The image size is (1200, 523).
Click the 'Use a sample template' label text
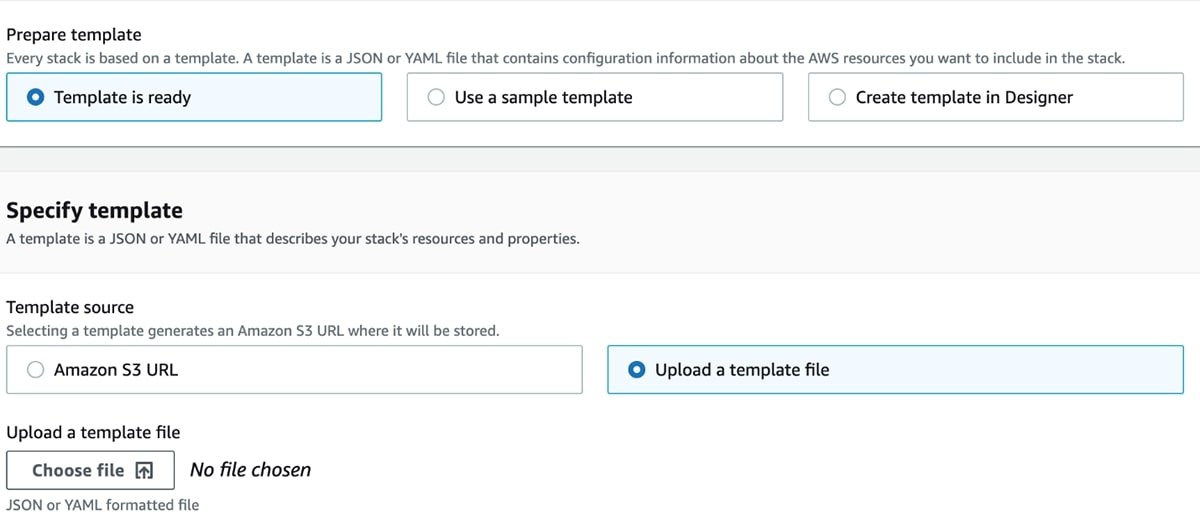coord(543,97)
